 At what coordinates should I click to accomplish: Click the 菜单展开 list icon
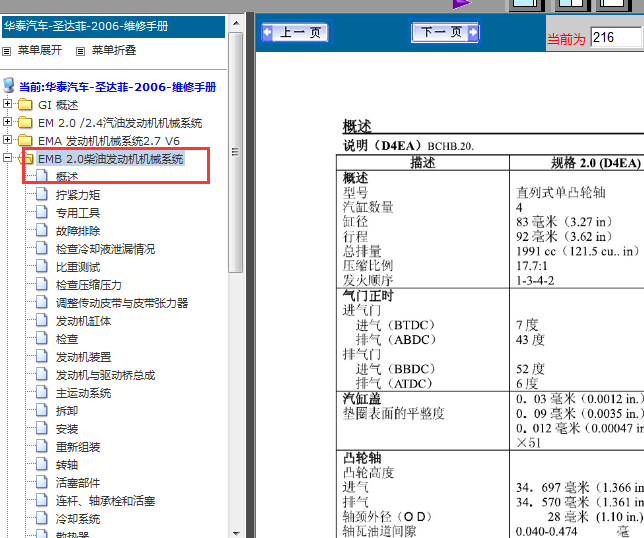click(x=7, y=51)
